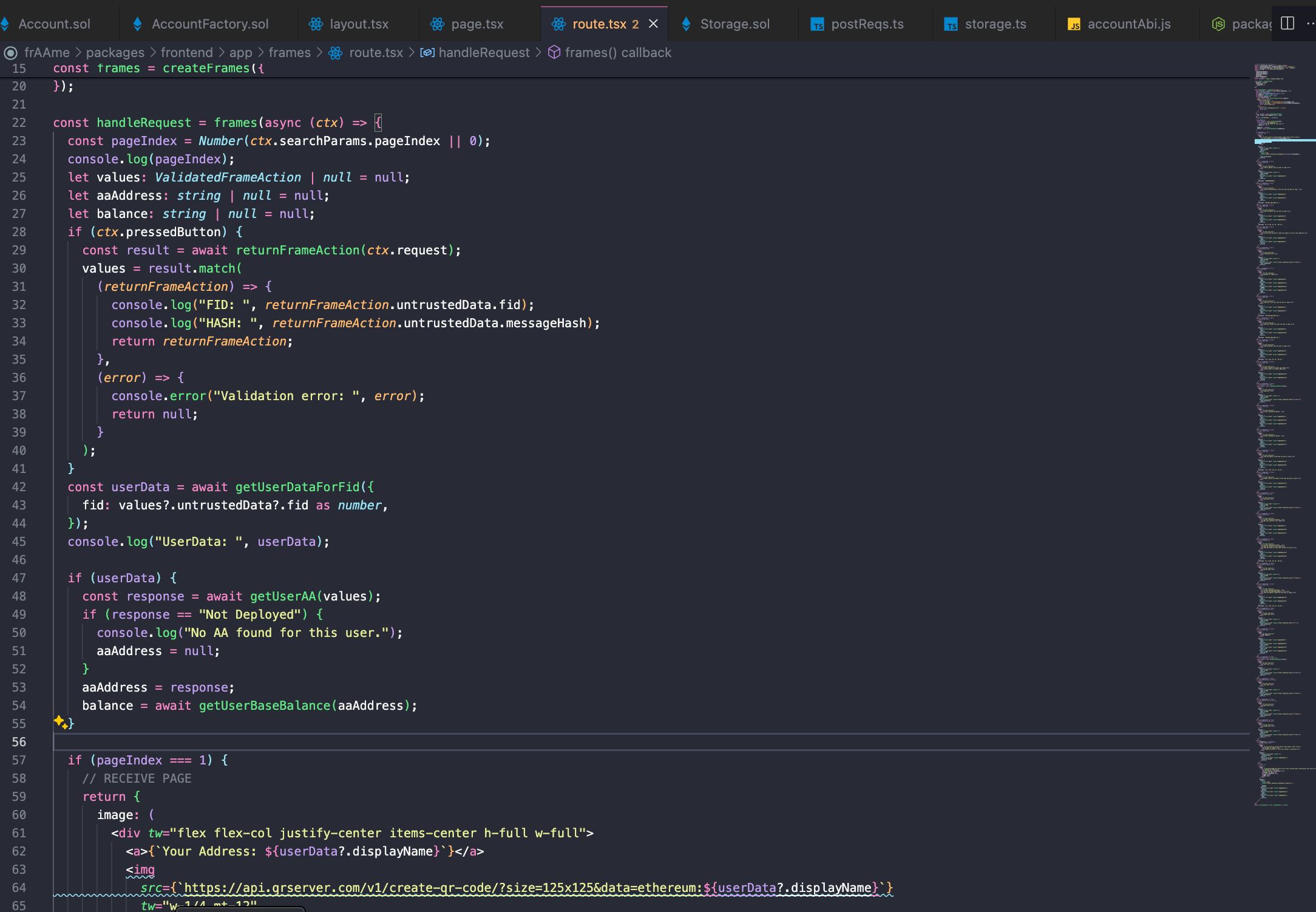This screenshot has height=912, width=1316.
Task: Click Ethereum icon on AccountFactory.sol tab
Action: [x=137, y=24]
